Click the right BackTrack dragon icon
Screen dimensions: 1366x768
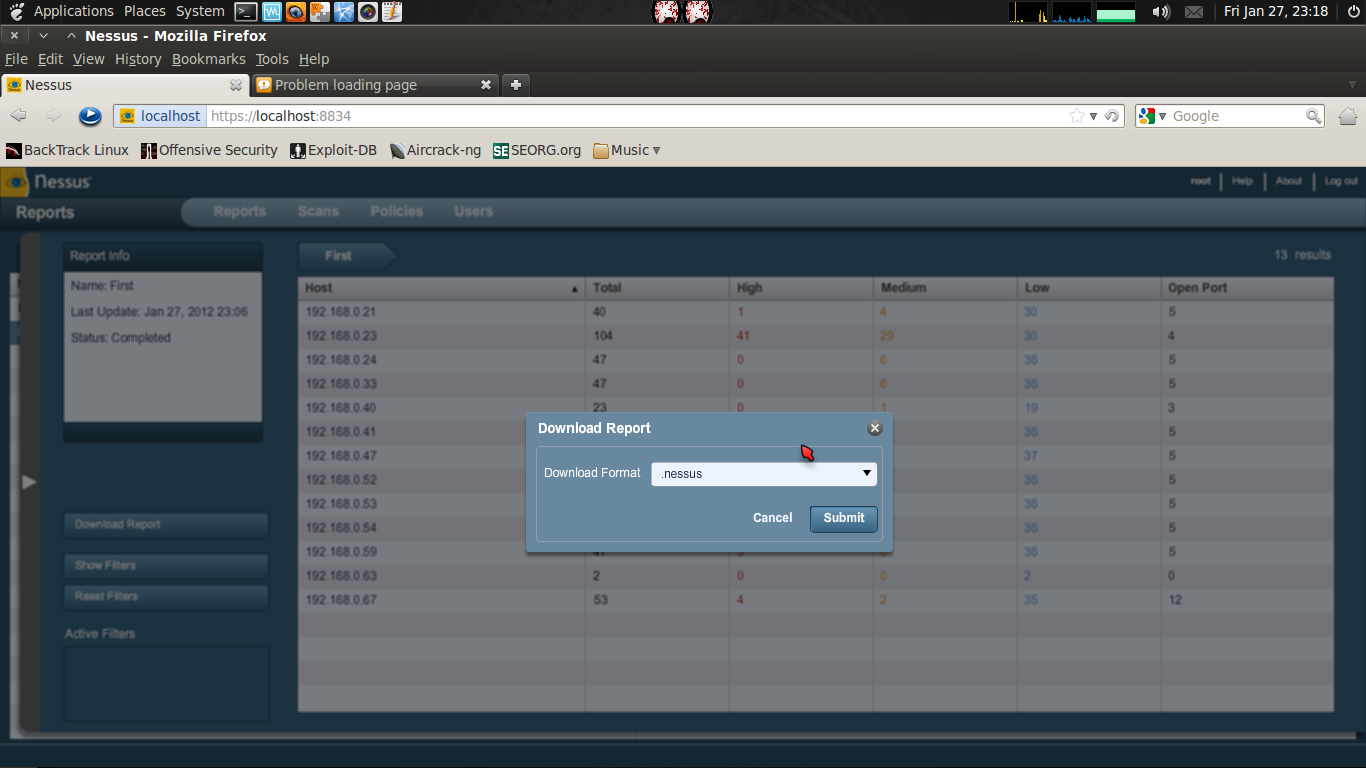tap(698, 12)
